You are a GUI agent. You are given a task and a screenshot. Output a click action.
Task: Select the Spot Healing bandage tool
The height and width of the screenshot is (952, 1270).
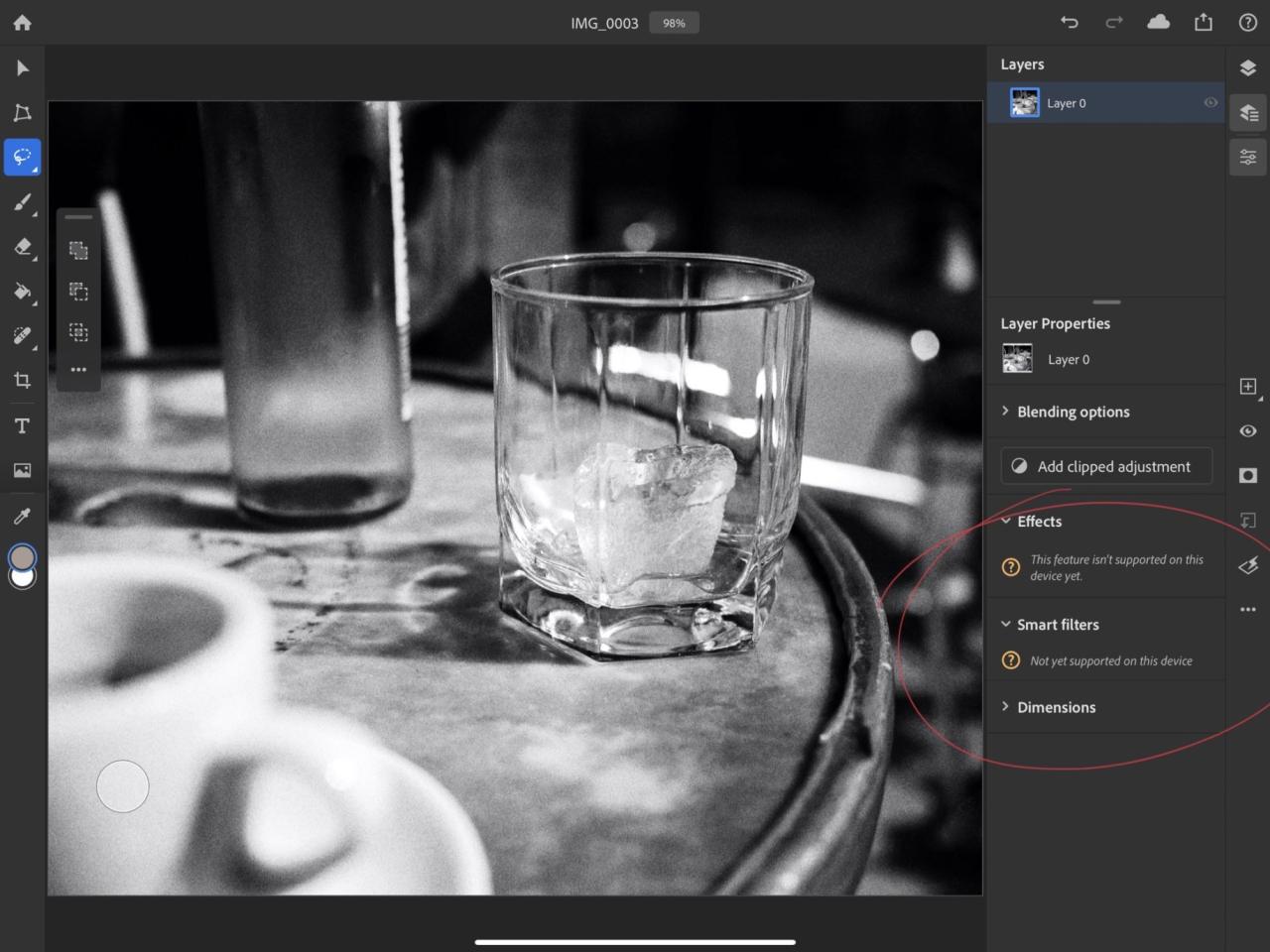point(22,336)
